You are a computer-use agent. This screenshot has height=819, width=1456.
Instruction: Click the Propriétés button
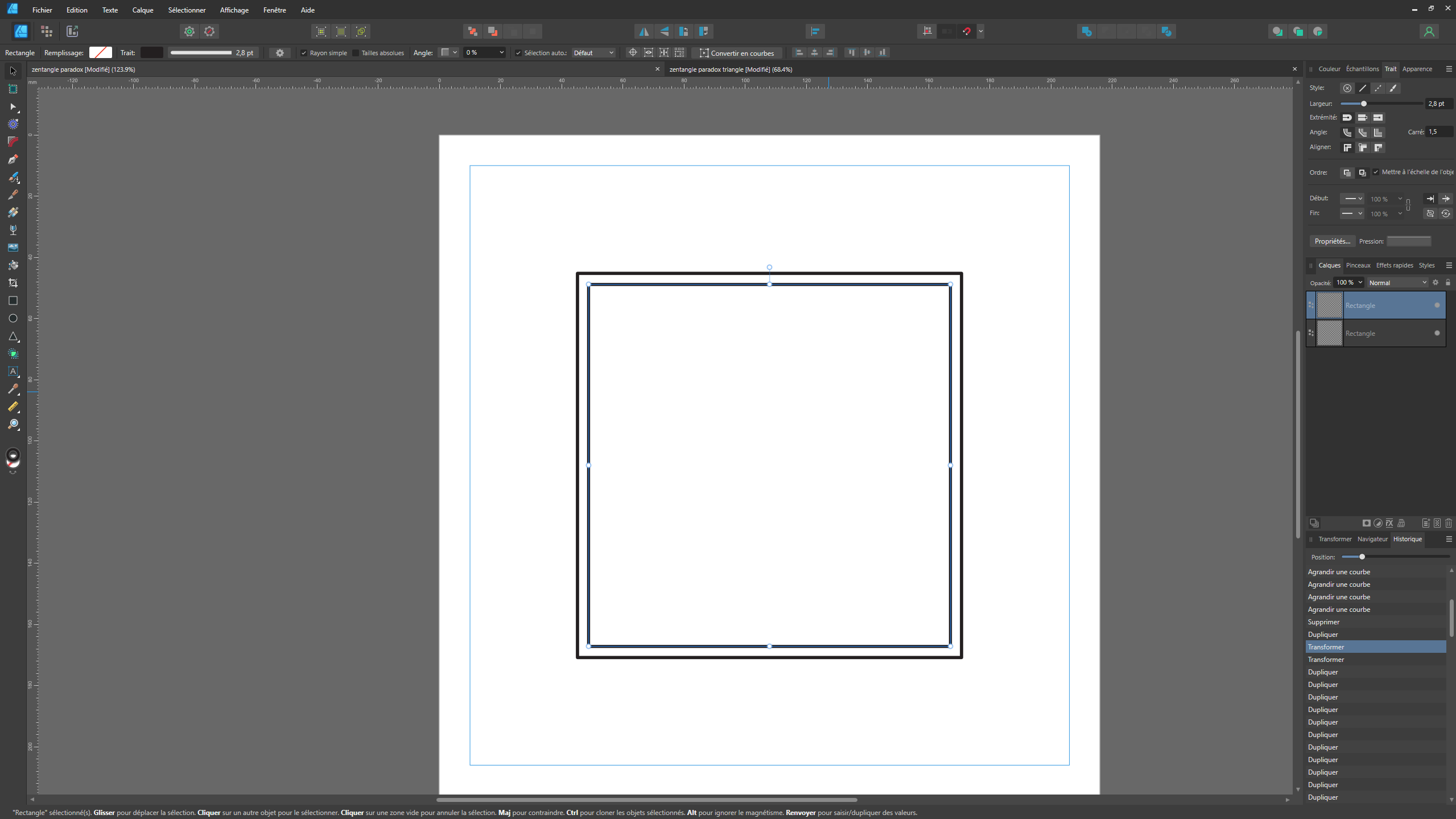point(1331,241)
